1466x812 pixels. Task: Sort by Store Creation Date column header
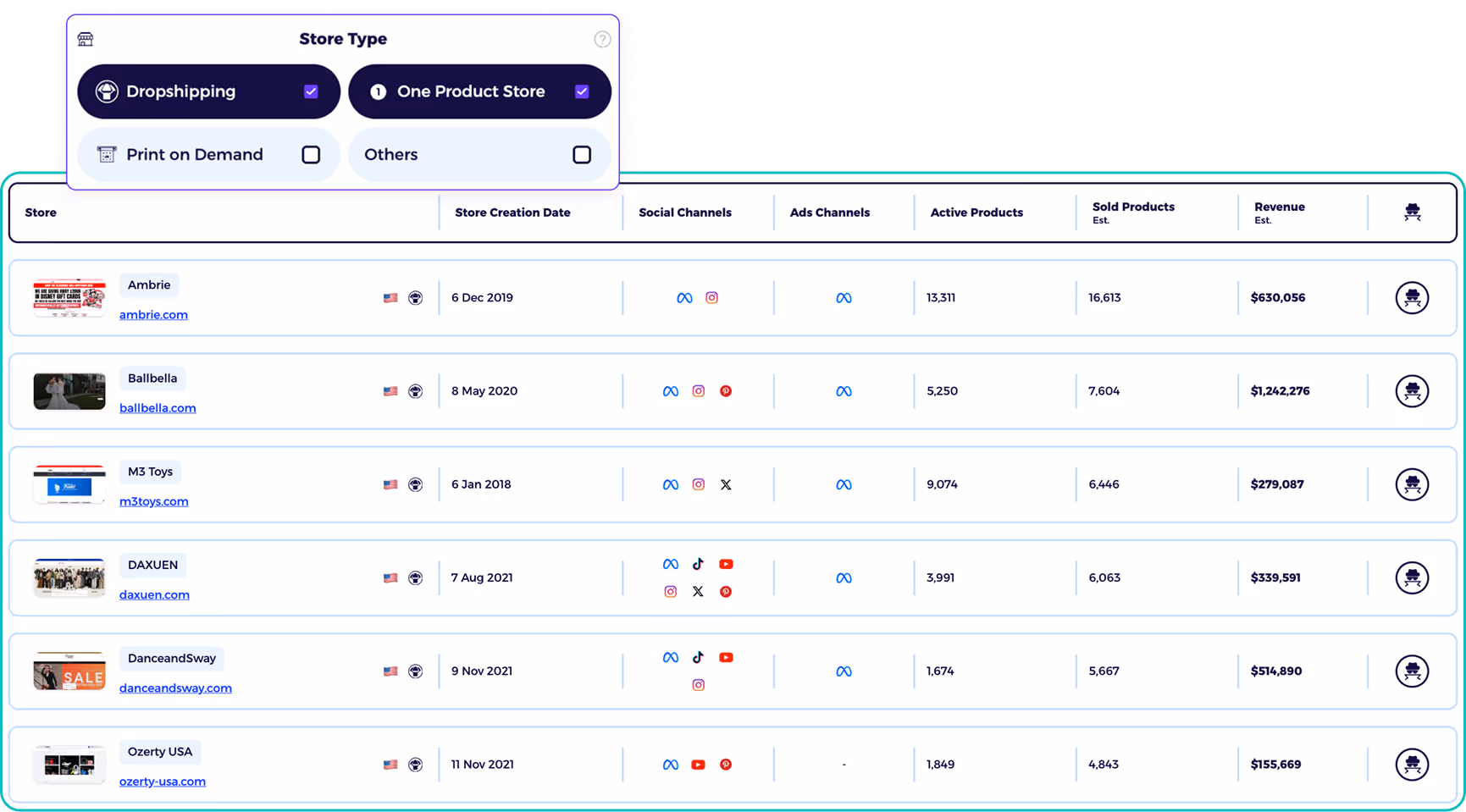(512, 213)
